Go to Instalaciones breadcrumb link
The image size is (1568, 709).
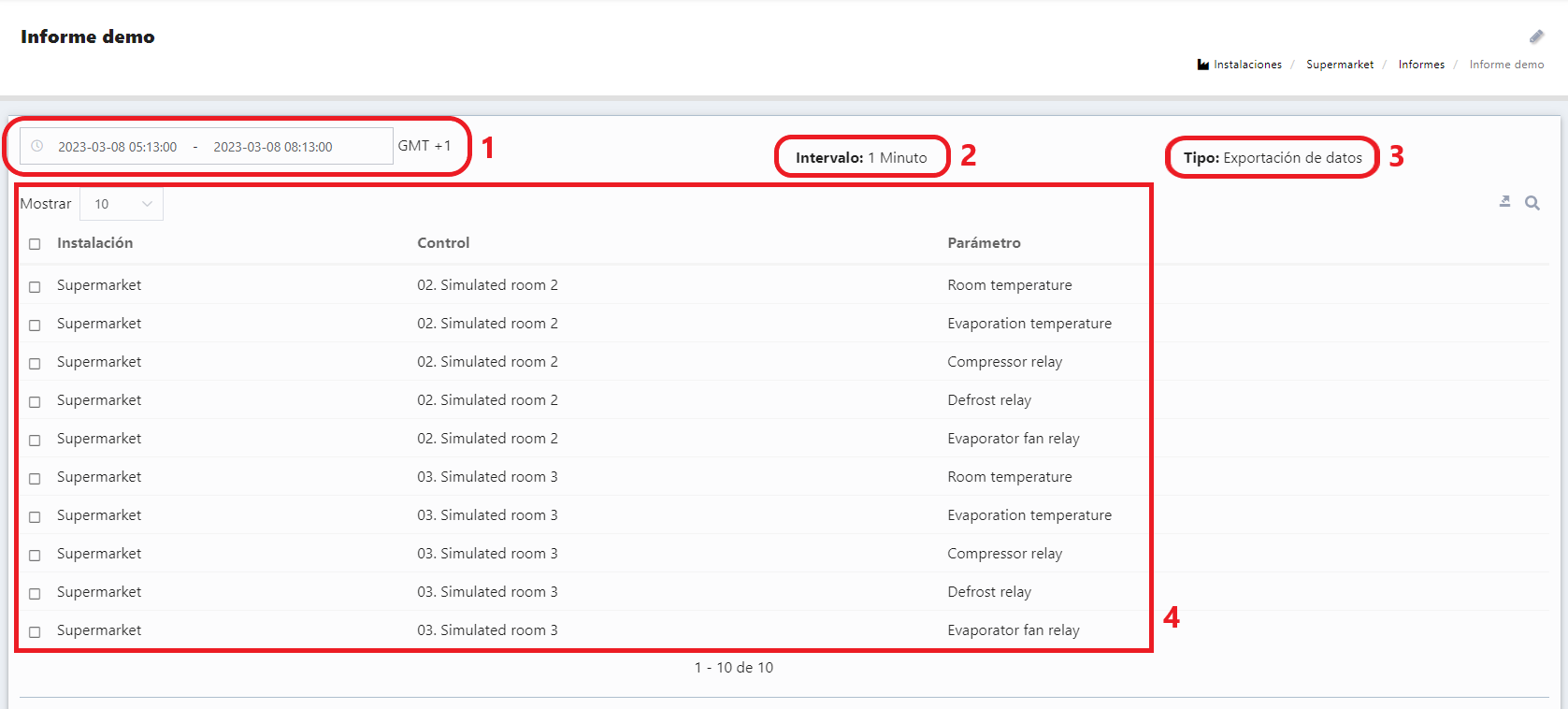click(x=1247, y=65)
